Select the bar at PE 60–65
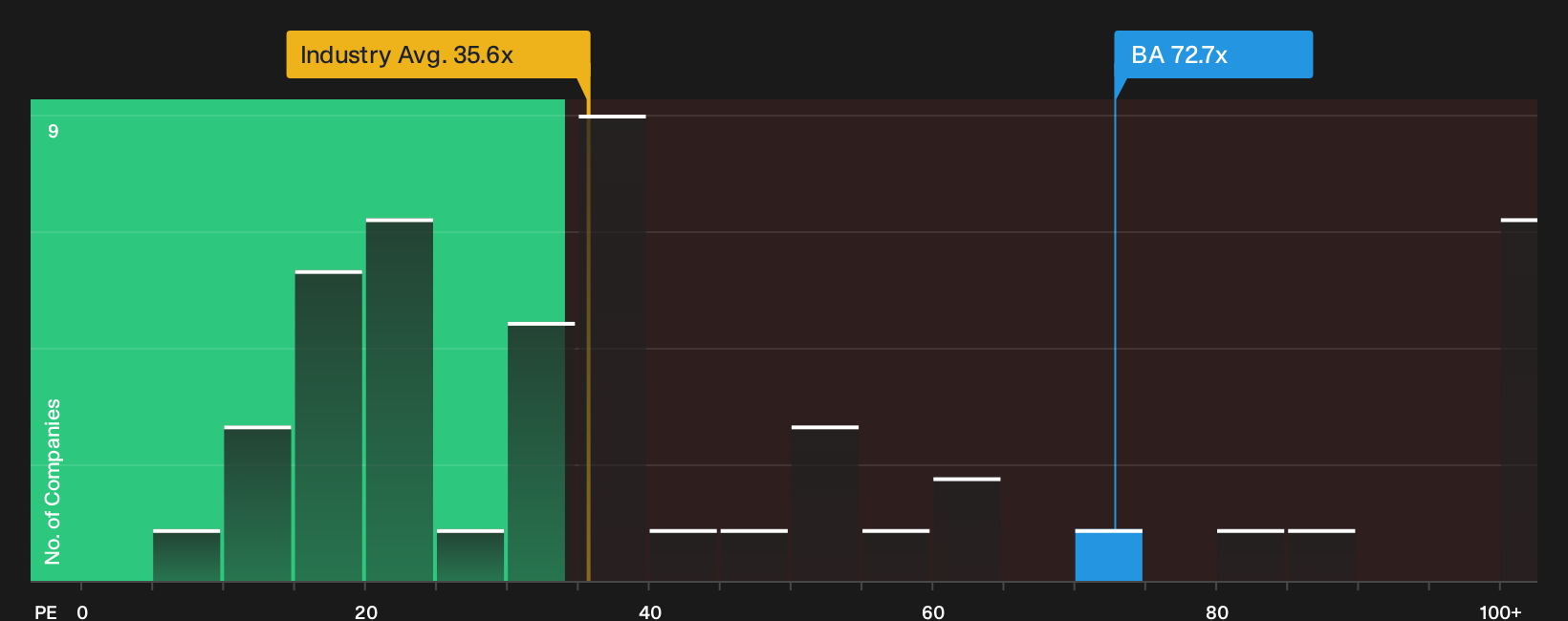This screenshot has height=621, width=1568. (967, 529)
